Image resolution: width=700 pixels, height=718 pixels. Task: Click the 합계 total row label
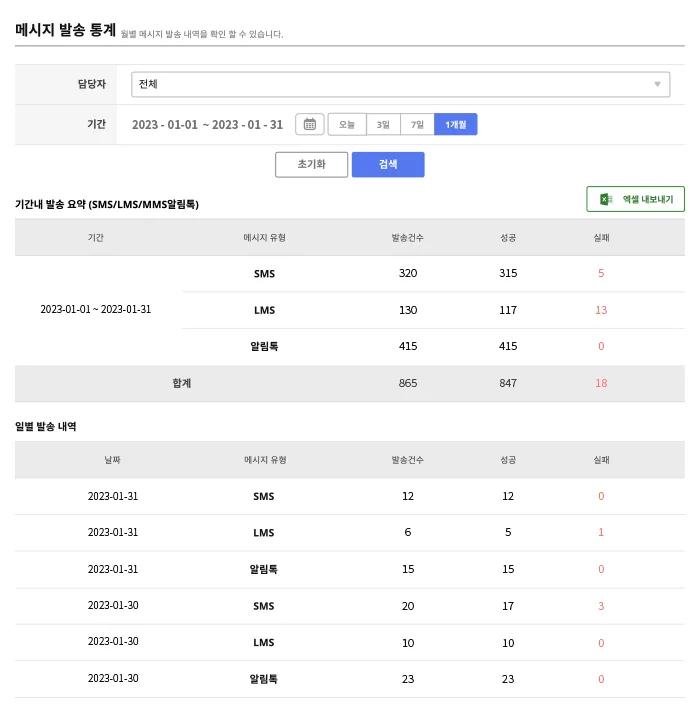(x=181, y=383)
